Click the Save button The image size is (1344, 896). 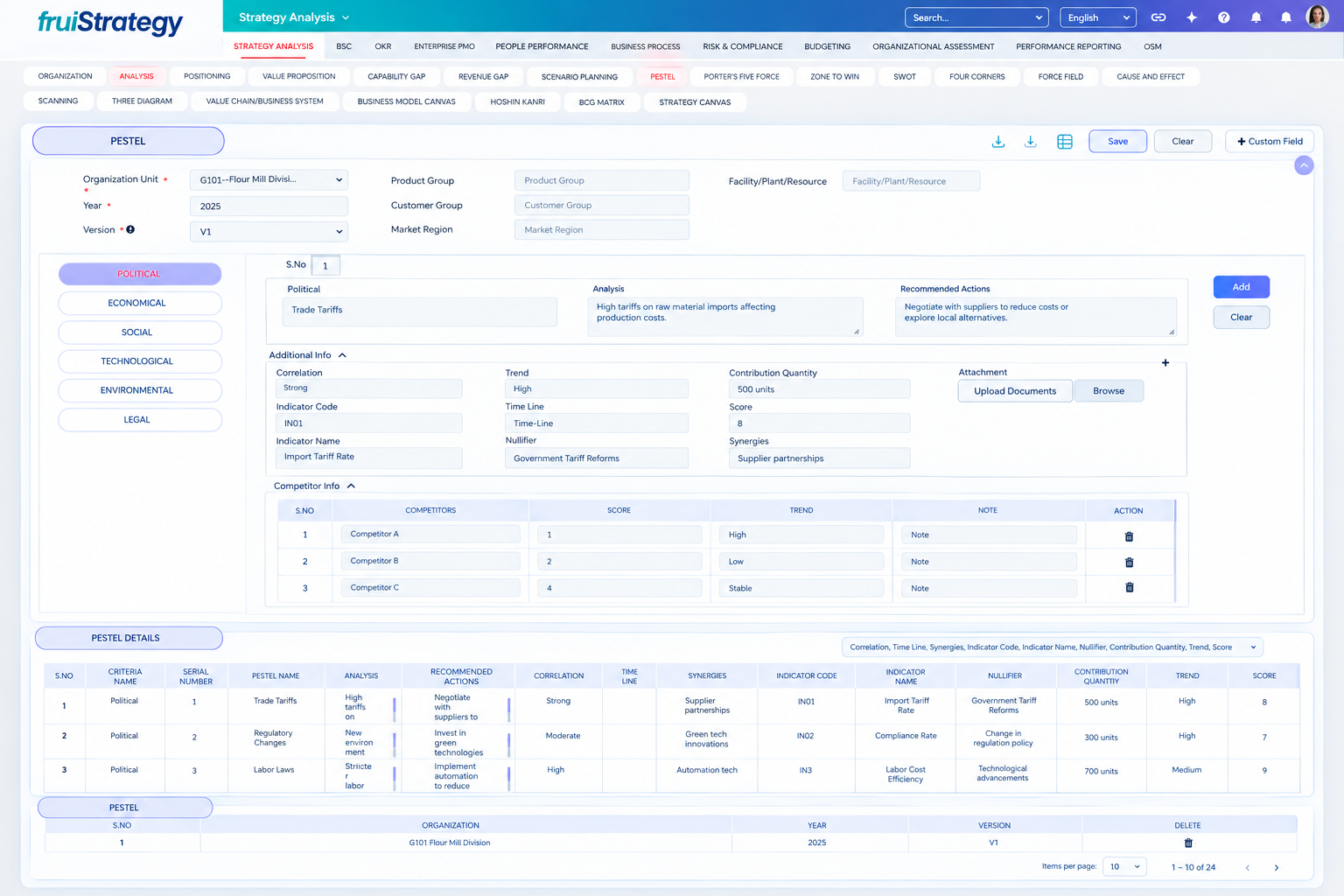click(x=1118, y=142)
